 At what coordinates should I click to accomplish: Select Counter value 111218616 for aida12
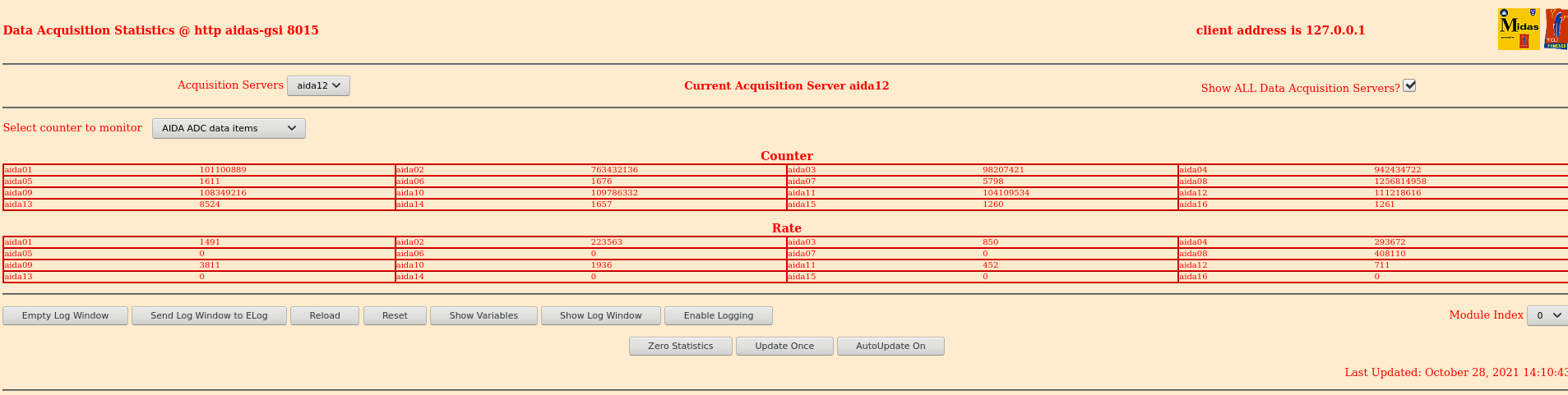tap(1398, 193)
